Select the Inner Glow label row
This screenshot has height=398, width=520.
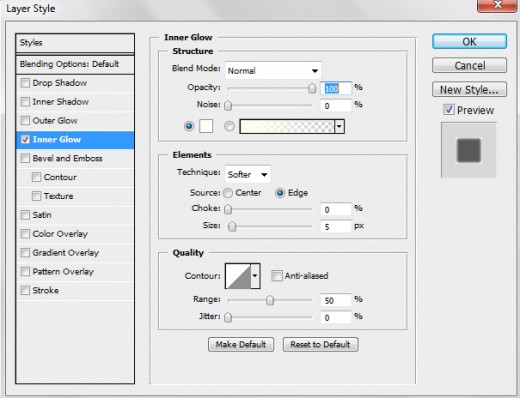point(75,139)
